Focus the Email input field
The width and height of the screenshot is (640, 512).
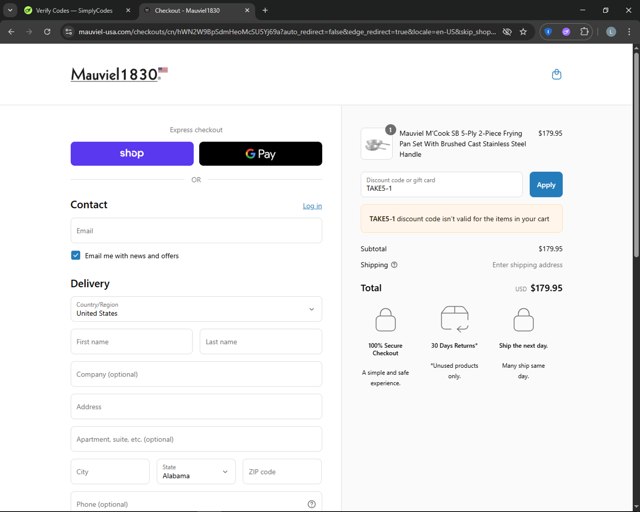point(196,231)
